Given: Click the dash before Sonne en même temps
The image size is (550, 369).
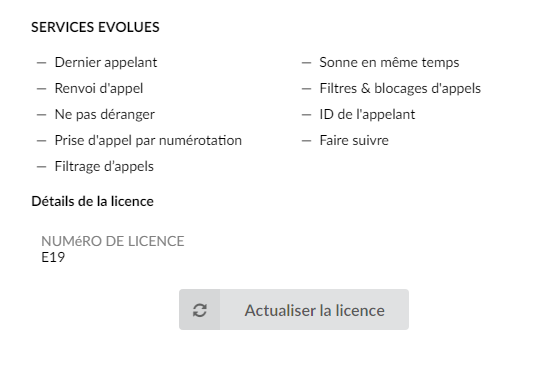Looking at the screenshot, I should [306, 63].
